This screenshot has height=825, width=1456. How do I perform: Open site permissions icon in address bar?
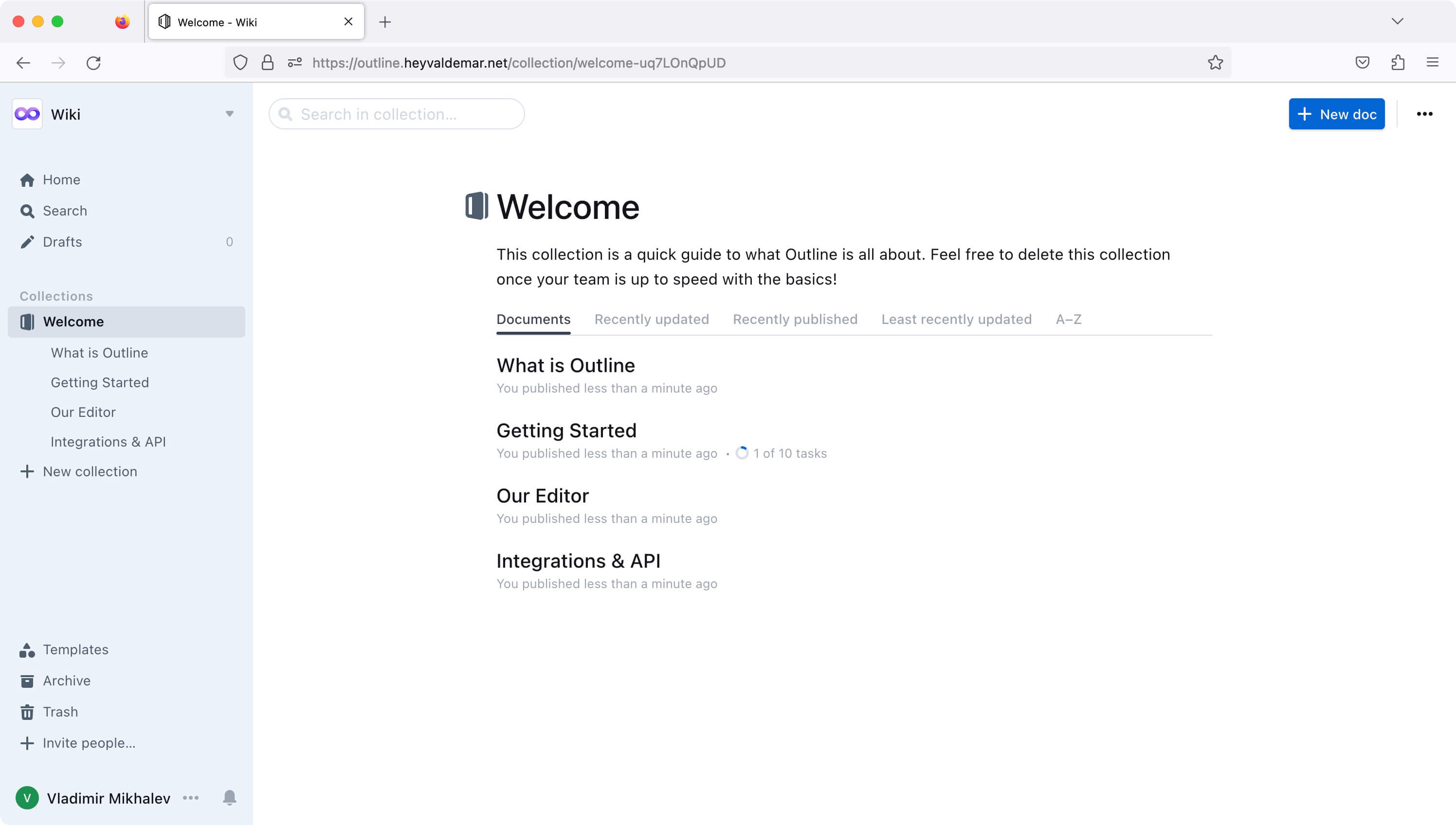point(295,62)
